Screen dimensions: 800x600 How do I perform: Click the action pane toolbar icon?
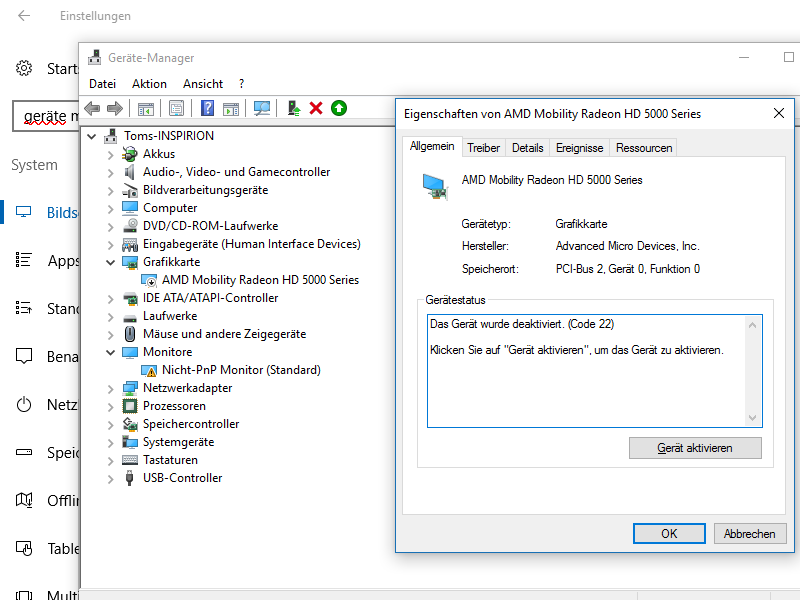[231, 108]
